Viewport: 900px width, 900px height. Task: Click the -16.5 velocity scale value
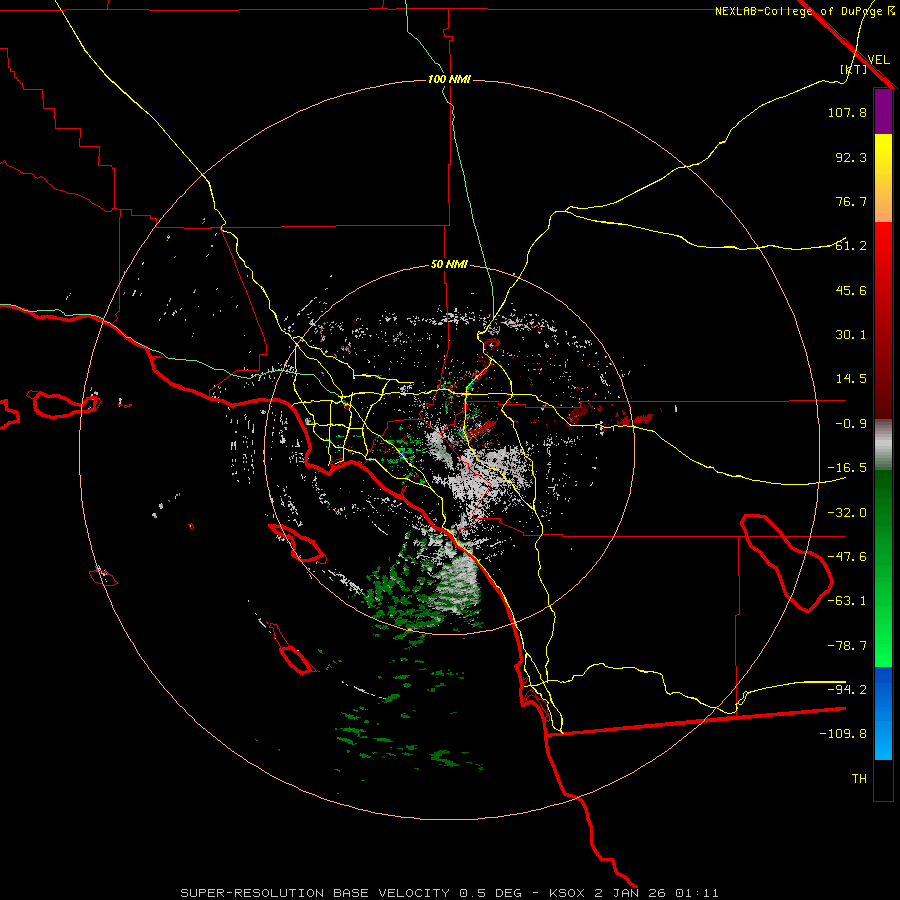click(x=847, y=468)
